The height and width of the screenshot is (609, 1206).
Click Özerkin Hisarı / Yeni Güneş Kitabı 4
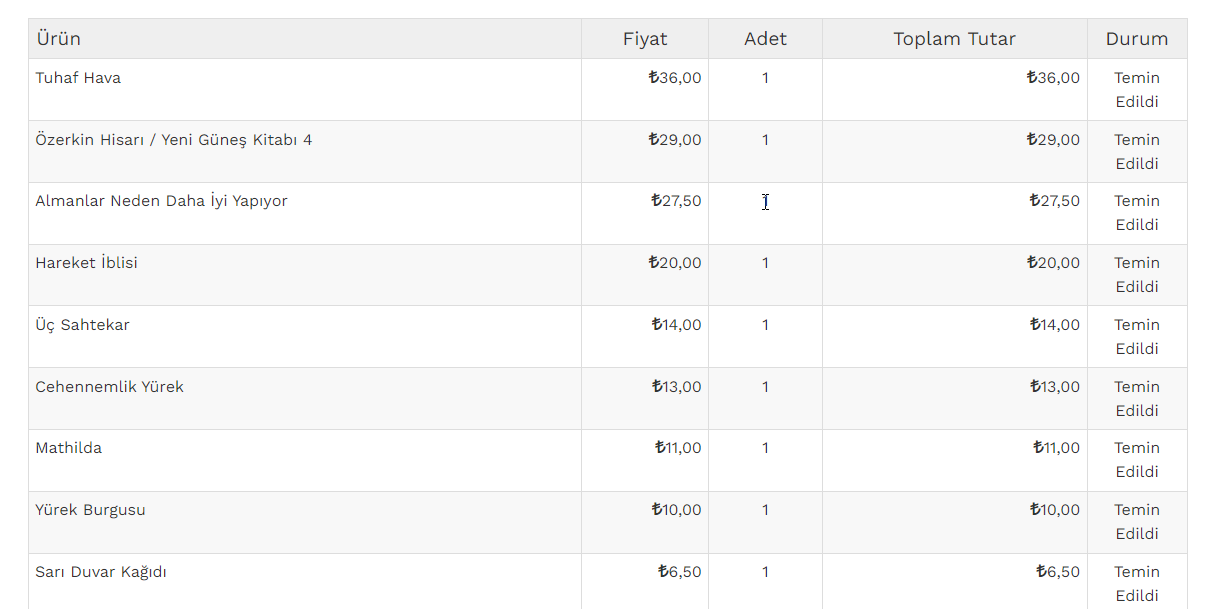coord(173,140)
